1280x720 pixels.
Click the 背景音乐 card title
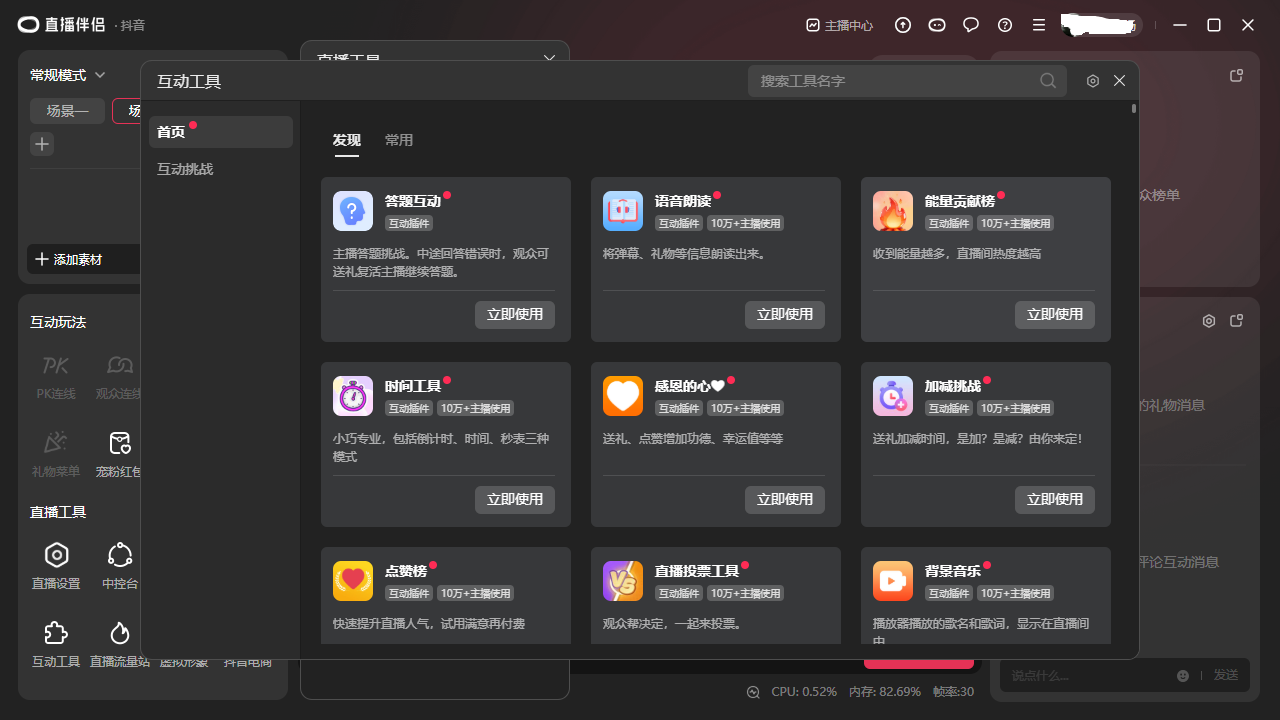[953, 571]
